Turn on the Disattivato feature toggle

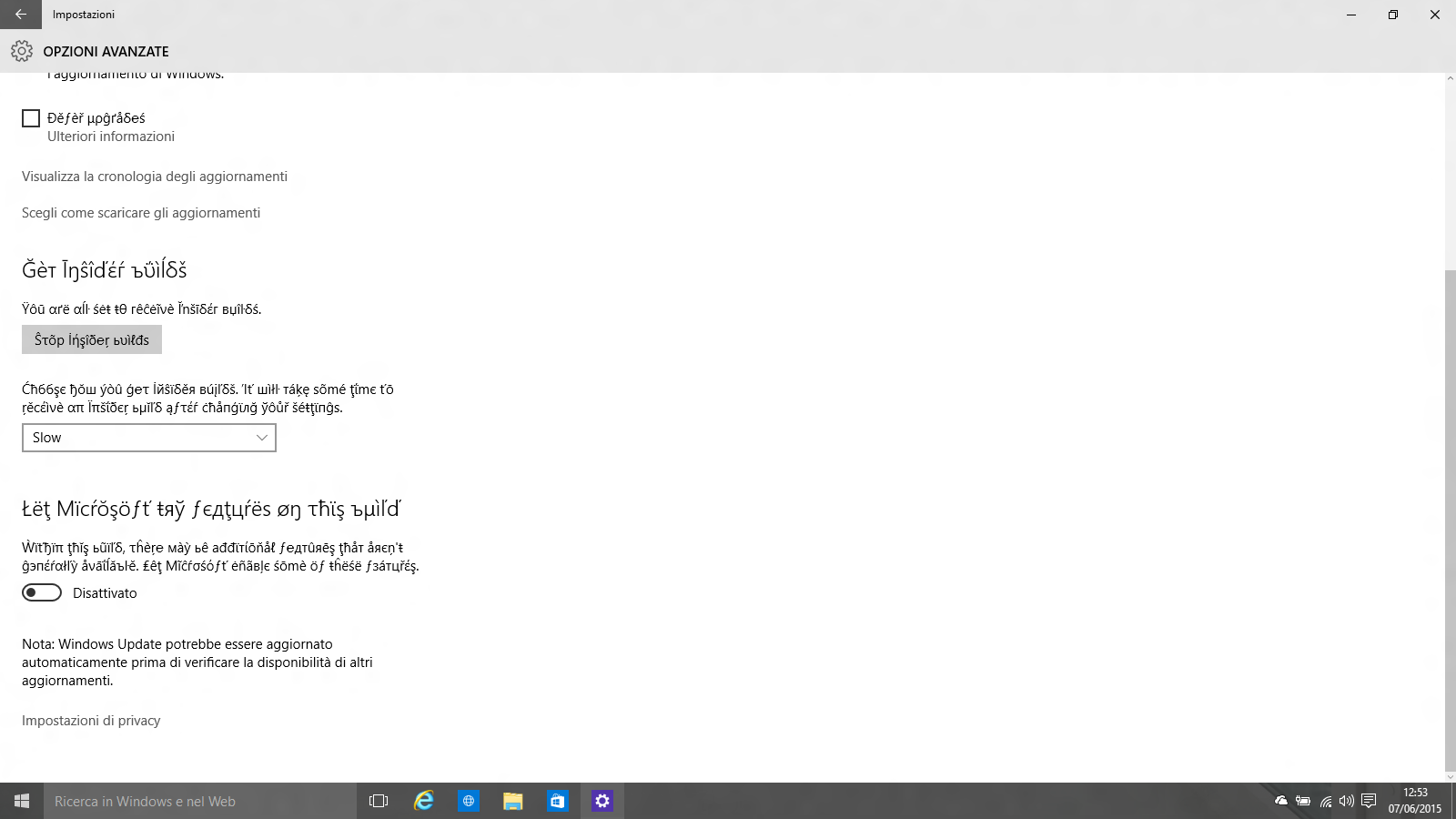point(42,592)
